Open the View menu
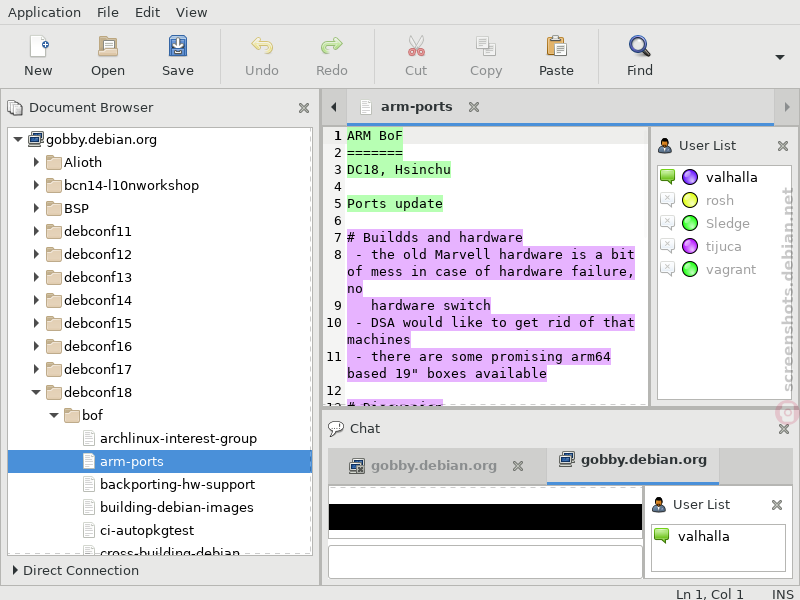The width and height of the screenshot is (800, 600). [x=191, y=12]
